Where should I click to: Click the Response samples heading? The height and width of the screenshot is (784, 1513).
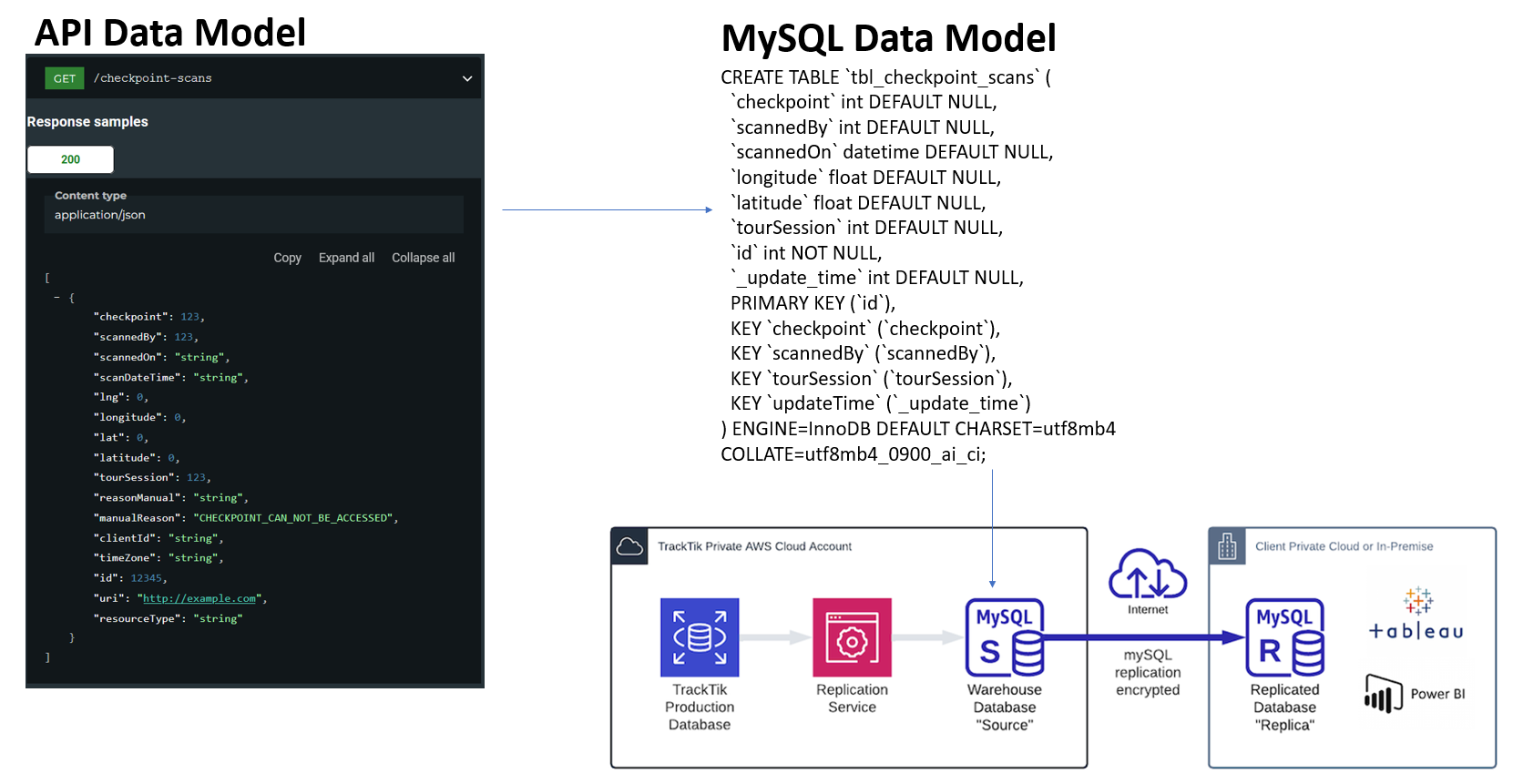[x=87, y=121]
